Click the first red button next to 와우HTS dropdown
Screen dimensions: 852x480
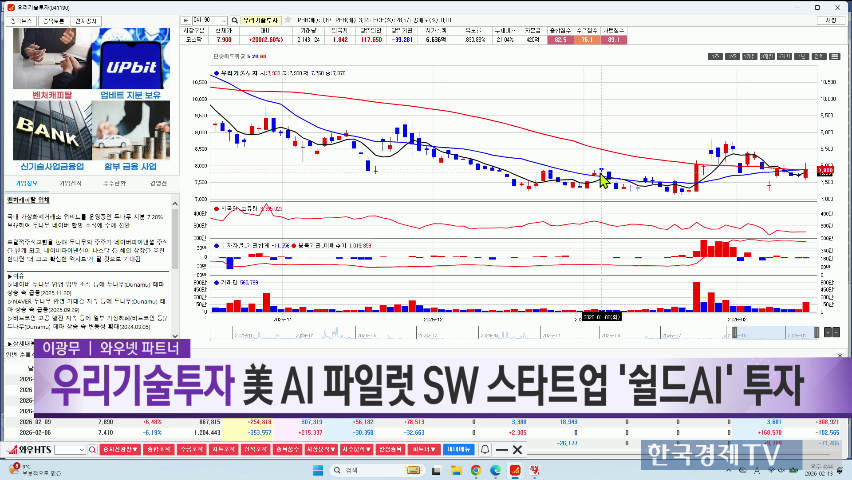pos(118,450)
